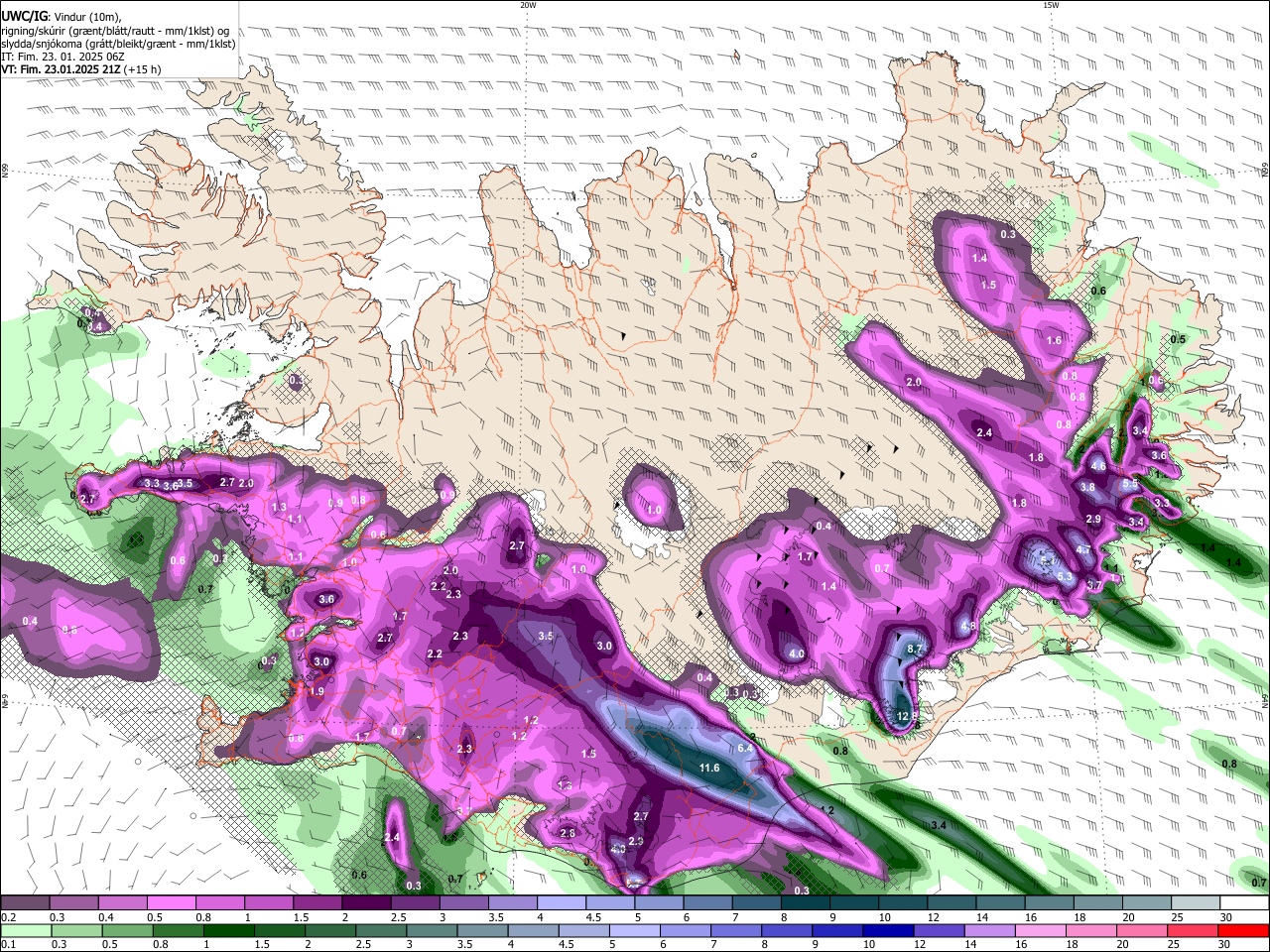Select the darkest purple swatch between 2 and 2.5
The width and height of the screenshot is (1270, 952).
366,904
